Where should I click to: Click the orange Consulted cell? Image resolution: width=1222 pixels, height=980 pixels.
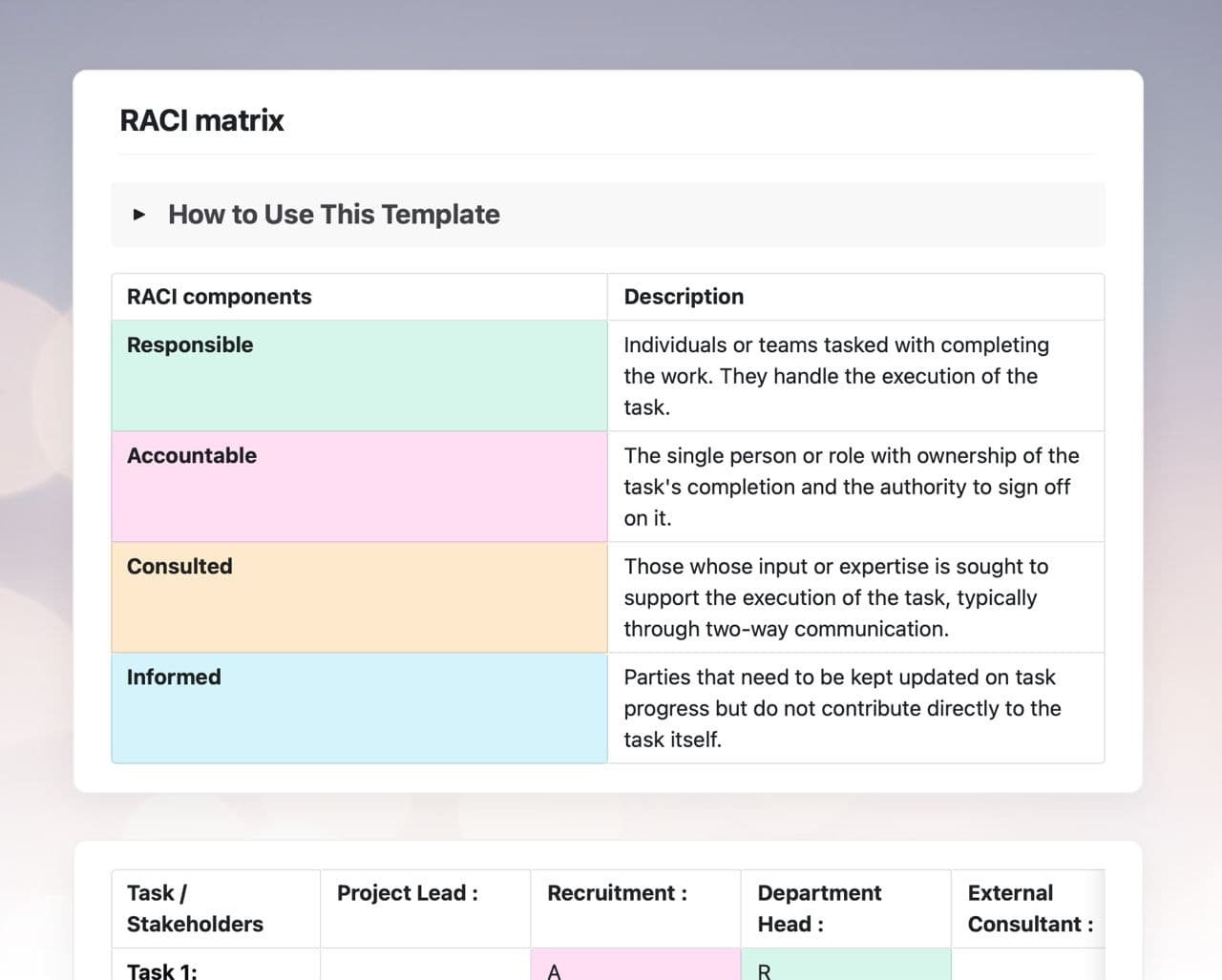pyautogui.click(x=359, y=596)
